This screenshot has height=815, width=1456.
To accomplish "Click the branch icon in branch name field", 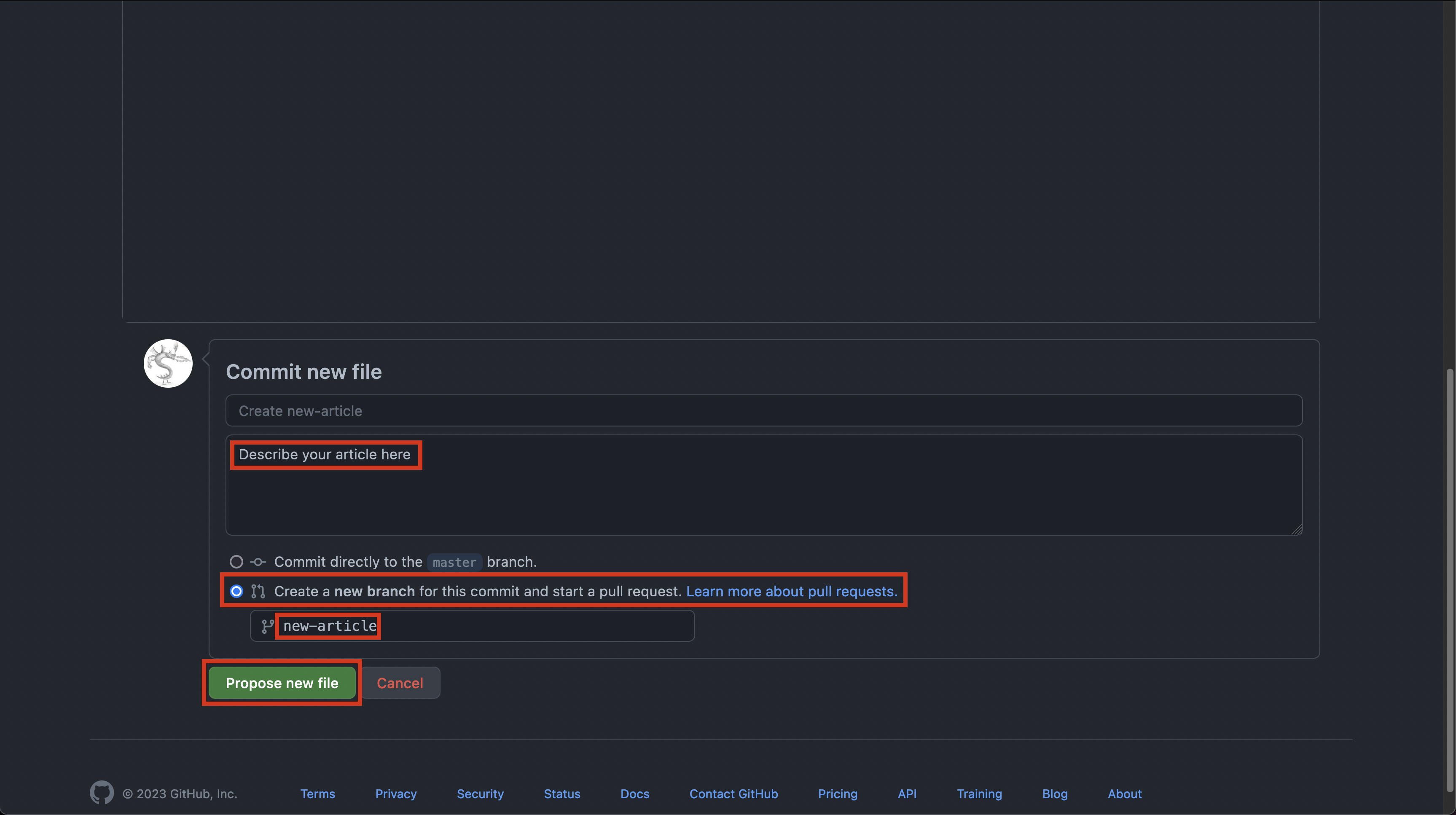I will click(267, 626).
